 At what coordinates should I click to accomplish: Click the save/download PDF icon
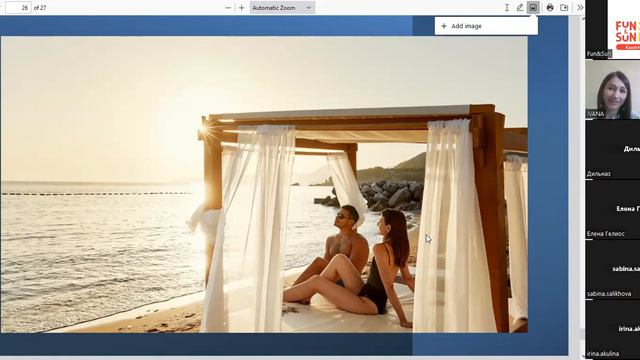(x=564, y=8)
